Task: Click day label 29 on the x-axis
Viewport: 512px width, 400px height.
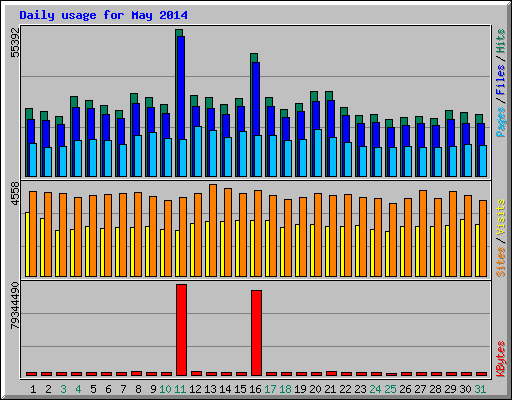Action: coord(450,389)
